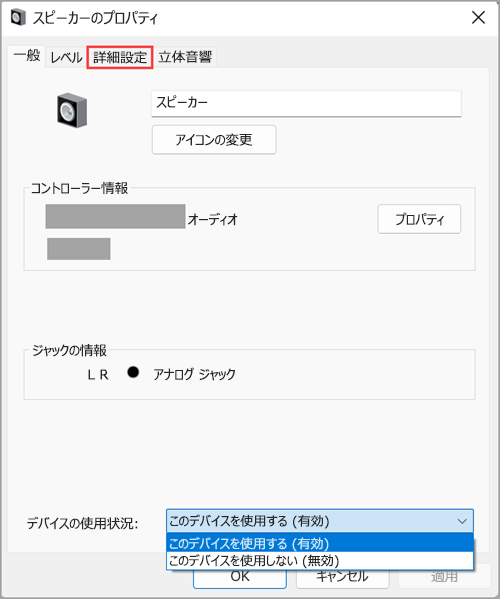Image resolution: width=500 pixels, height=599 pixels.
Task: Select このデバイスを使用しない (無効) option
Action: click(320, 561)
